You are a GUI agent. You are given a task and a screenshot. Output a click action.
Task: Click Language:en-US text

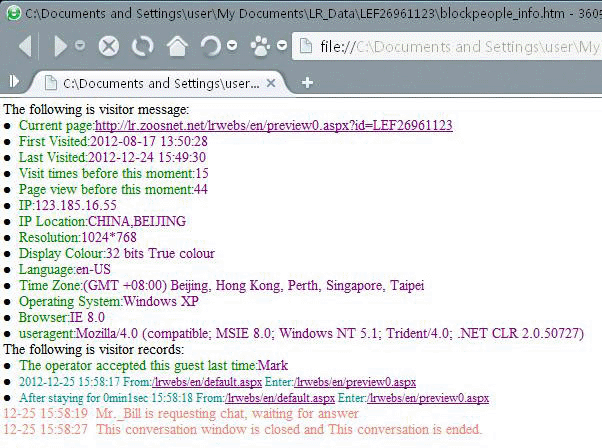tap(65, 269)
